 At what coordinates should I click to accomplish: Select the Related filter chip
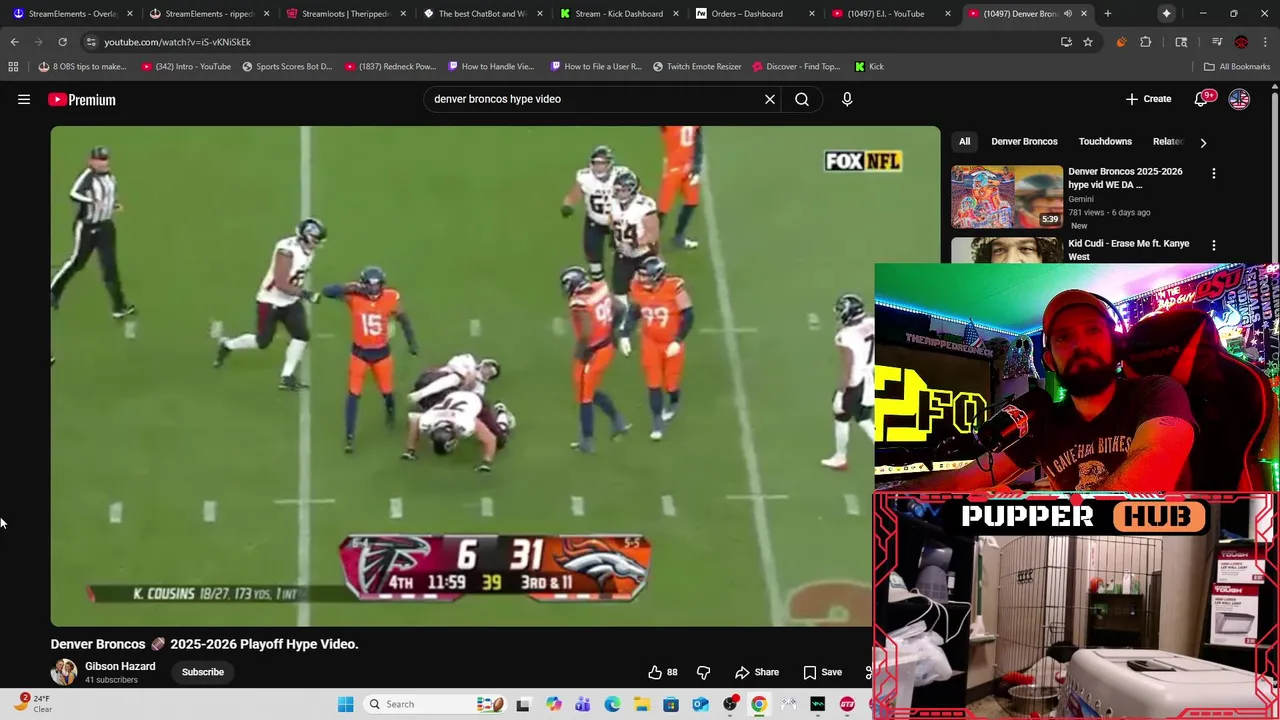pyautogui.click(x=1166, y=141)
